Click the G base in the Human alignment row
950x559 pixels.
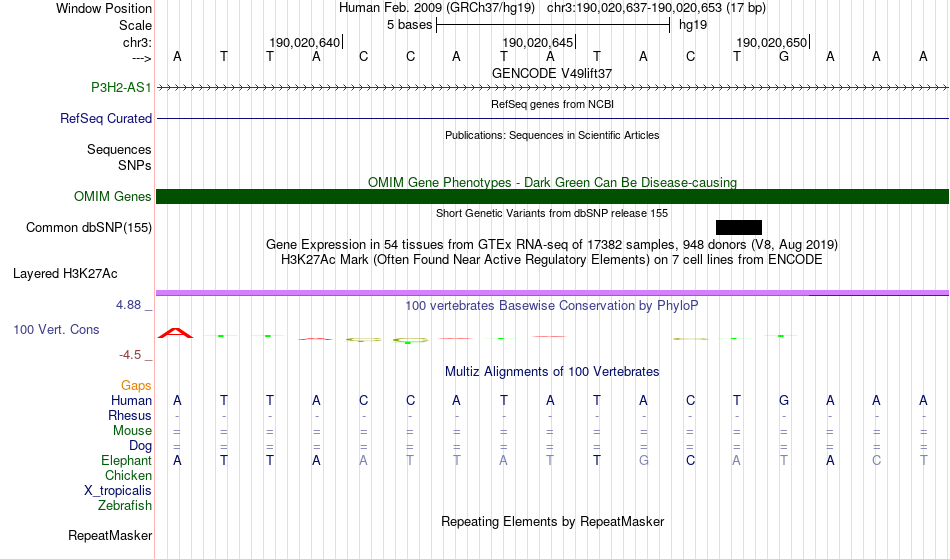[x=783, y=400]
